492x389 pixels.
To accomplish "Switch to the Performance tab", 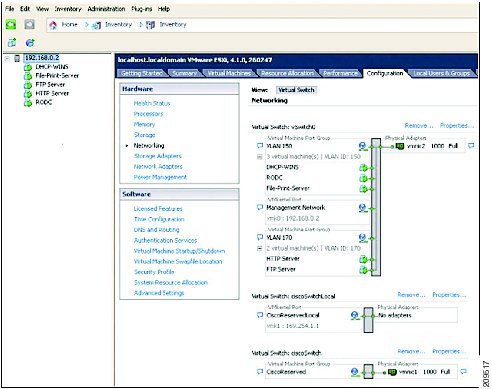I will coord(341,73).
